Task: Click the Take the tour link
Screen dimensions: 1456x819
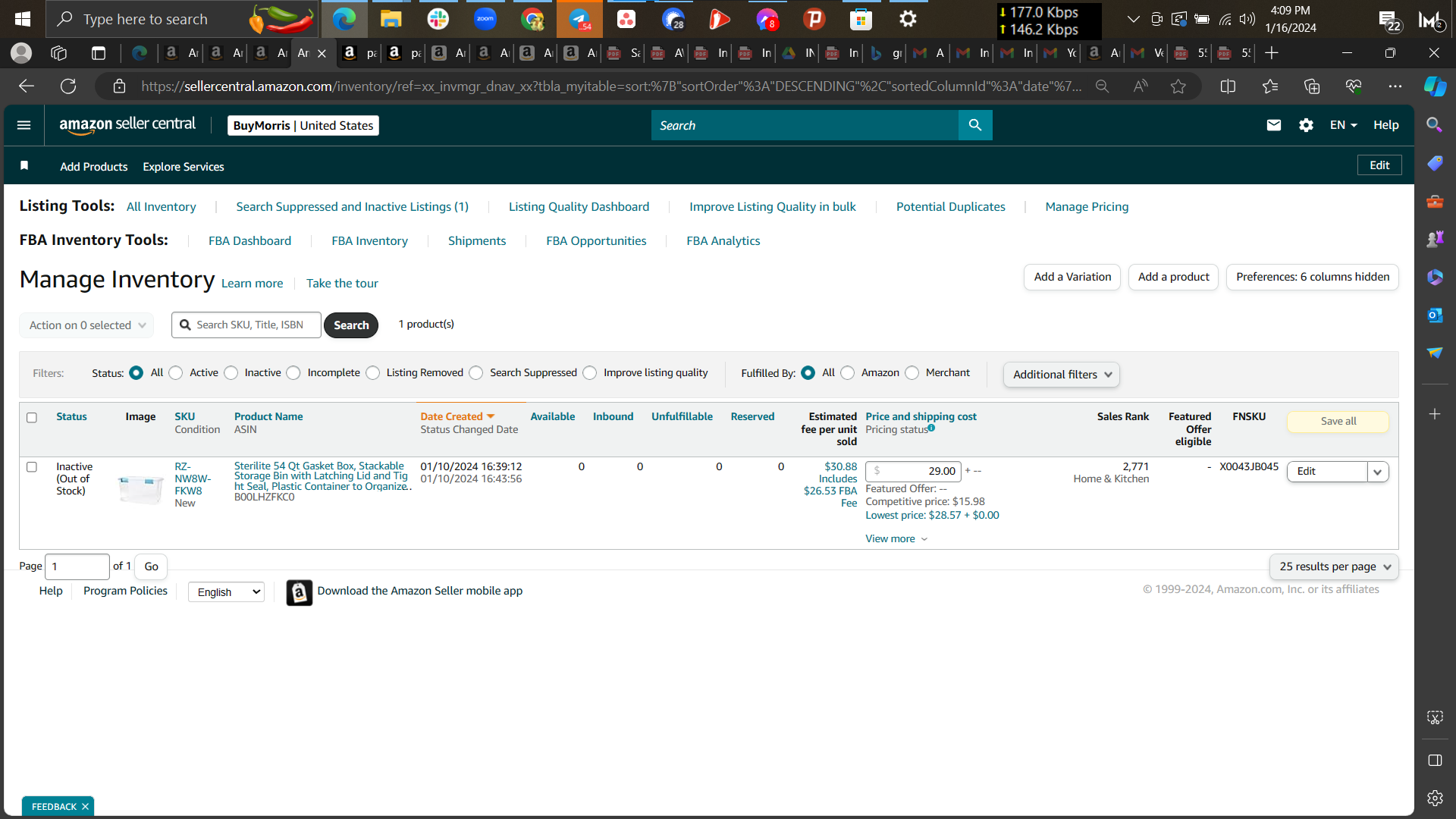Action: click(342, 284)
